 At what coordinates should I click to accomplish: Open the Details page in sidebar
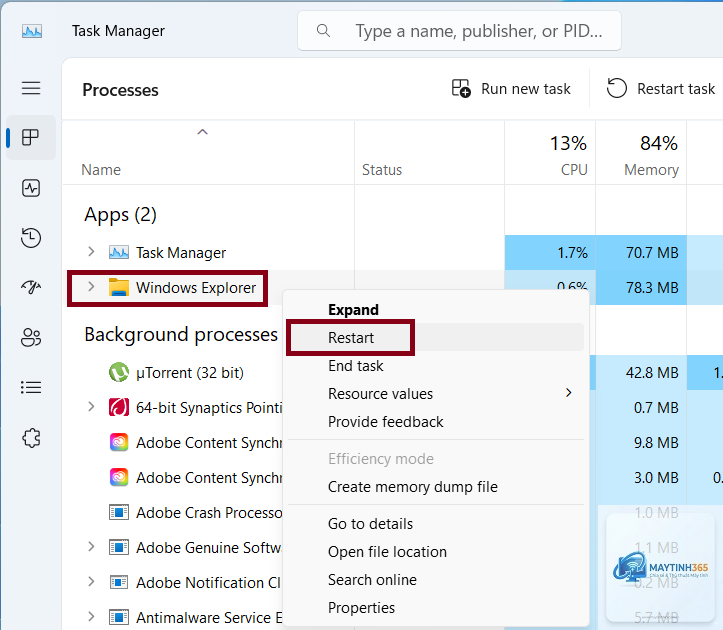coord(31,387)
